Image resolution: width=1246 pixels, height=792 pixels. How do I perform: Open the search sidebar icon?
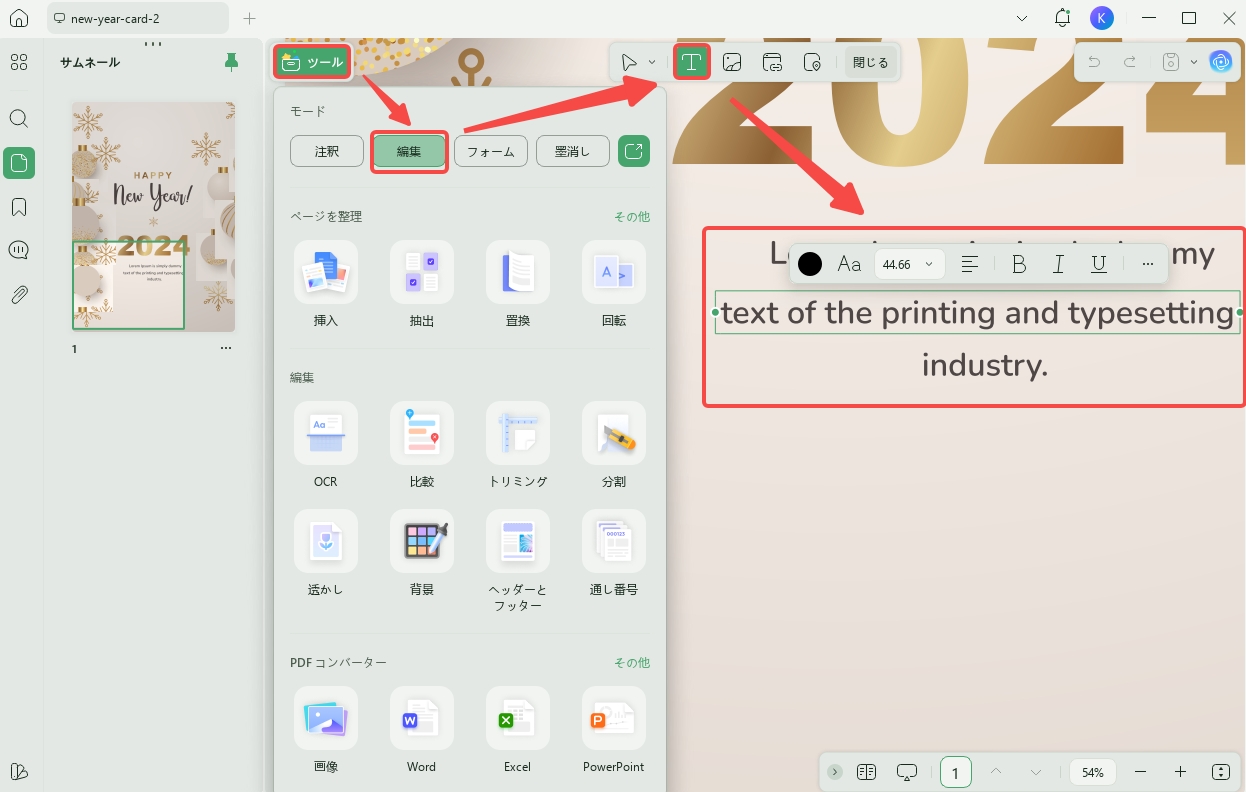click(19, 118)
